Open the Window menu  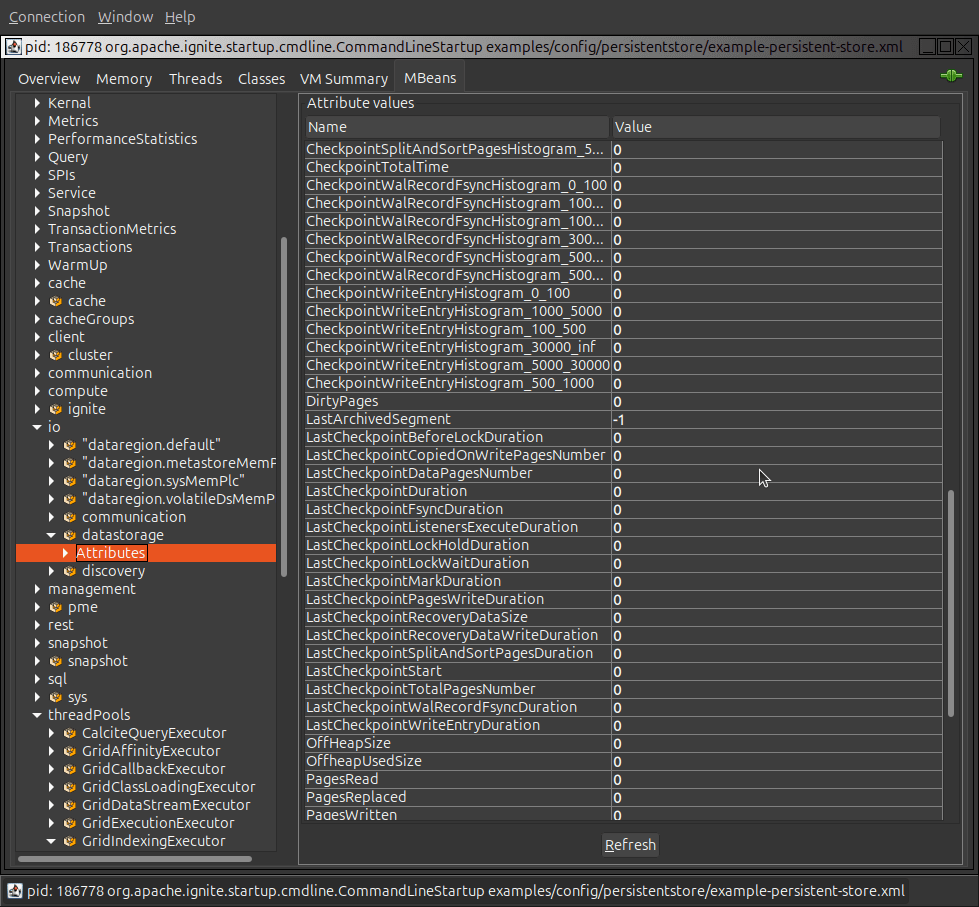coord(125,17)
